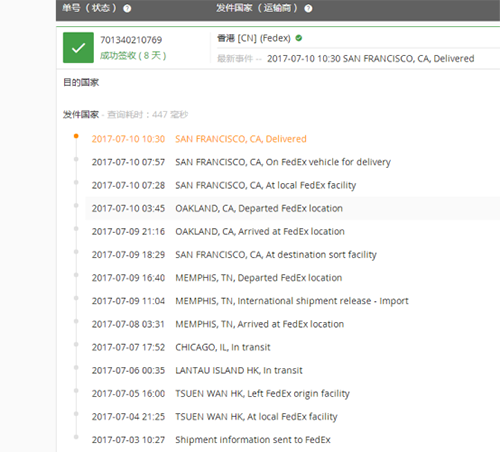Select the LANTAU ISLAND HK, In transit entry
The image size is (500, 452).
(x=239, y=370)
